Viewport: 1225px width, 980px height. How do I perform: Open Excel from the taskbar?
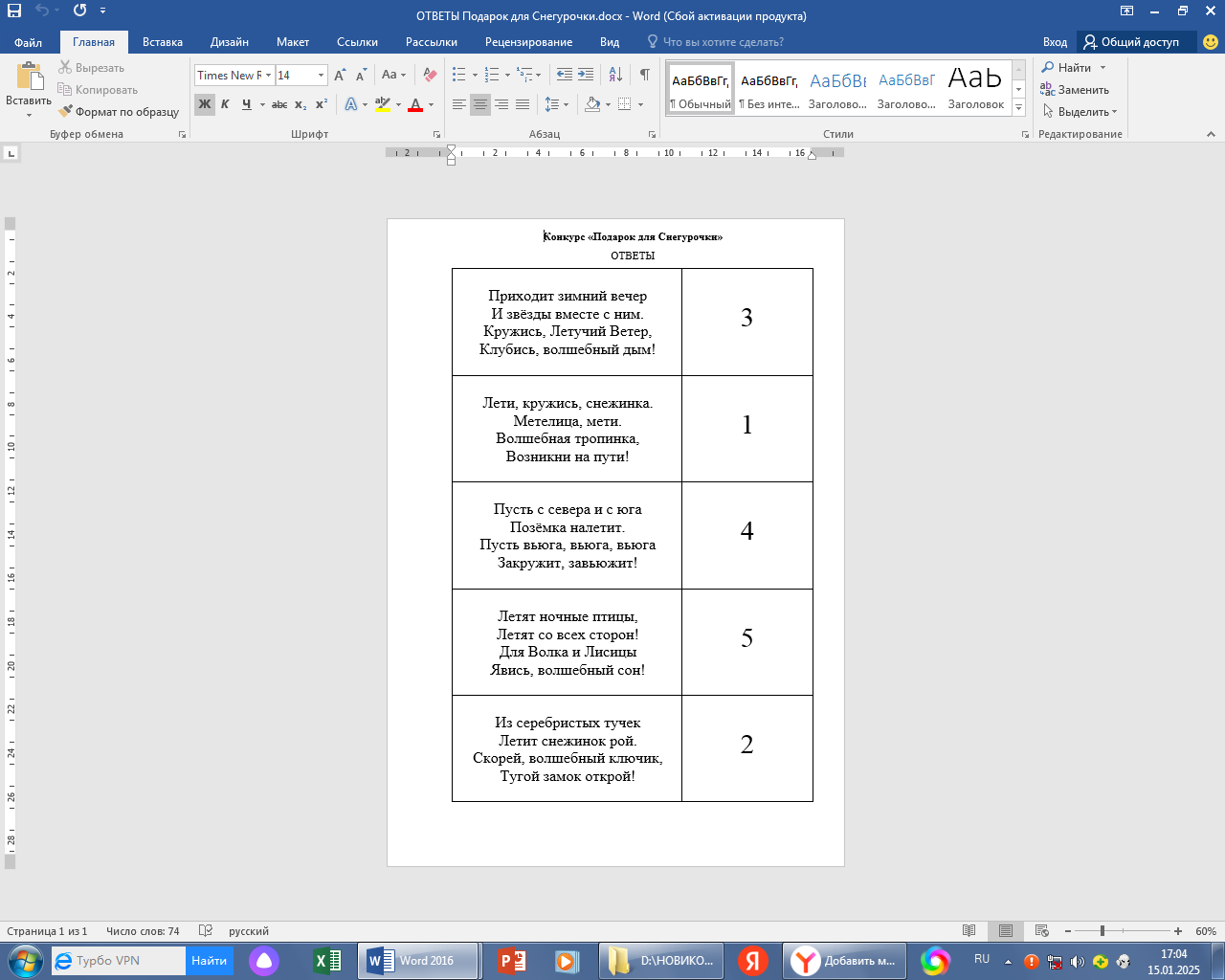coord(327,960)
